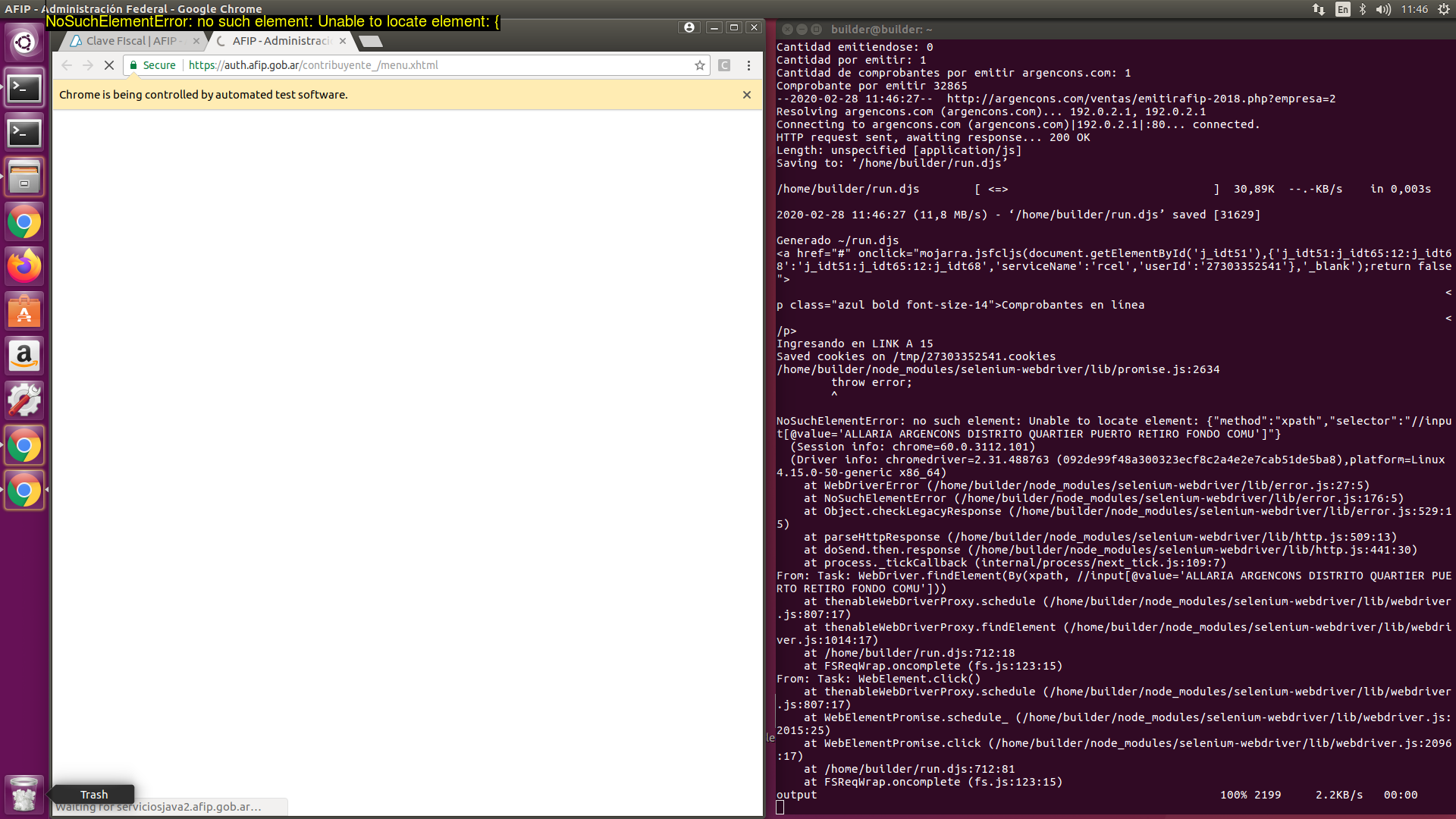Image resolution: width=1456 pixels, height=819 pixels.
Task: Click 'HTTP request sent, awaiting response' line
Action: pos(933,137)
